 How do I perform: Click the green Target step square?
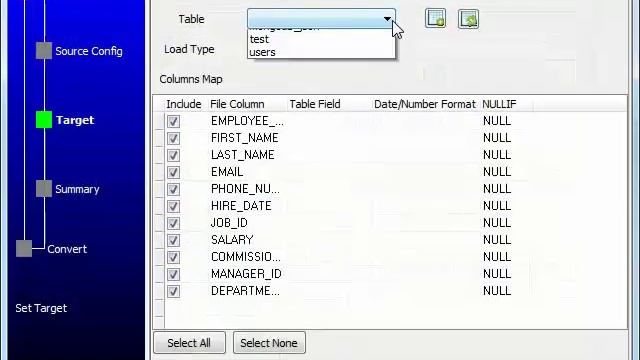pos(44,120)
